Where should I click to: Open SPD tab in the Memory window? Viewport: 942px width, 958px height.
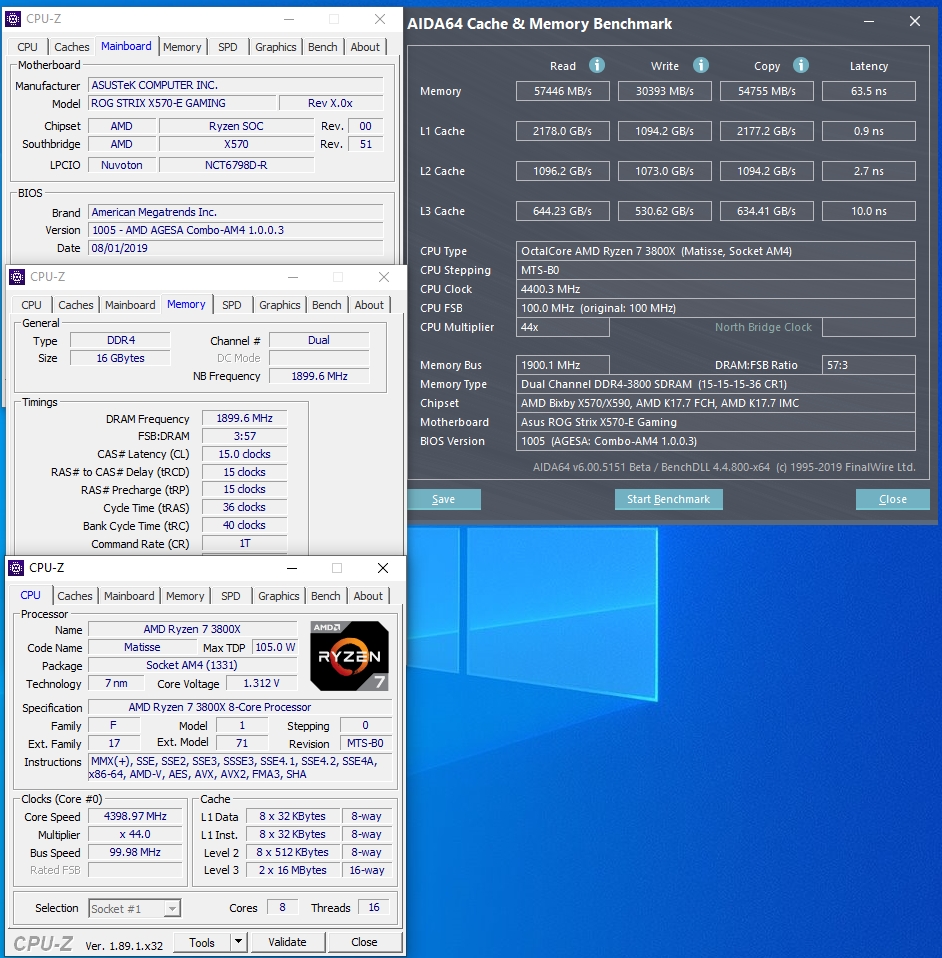(232, 305)
